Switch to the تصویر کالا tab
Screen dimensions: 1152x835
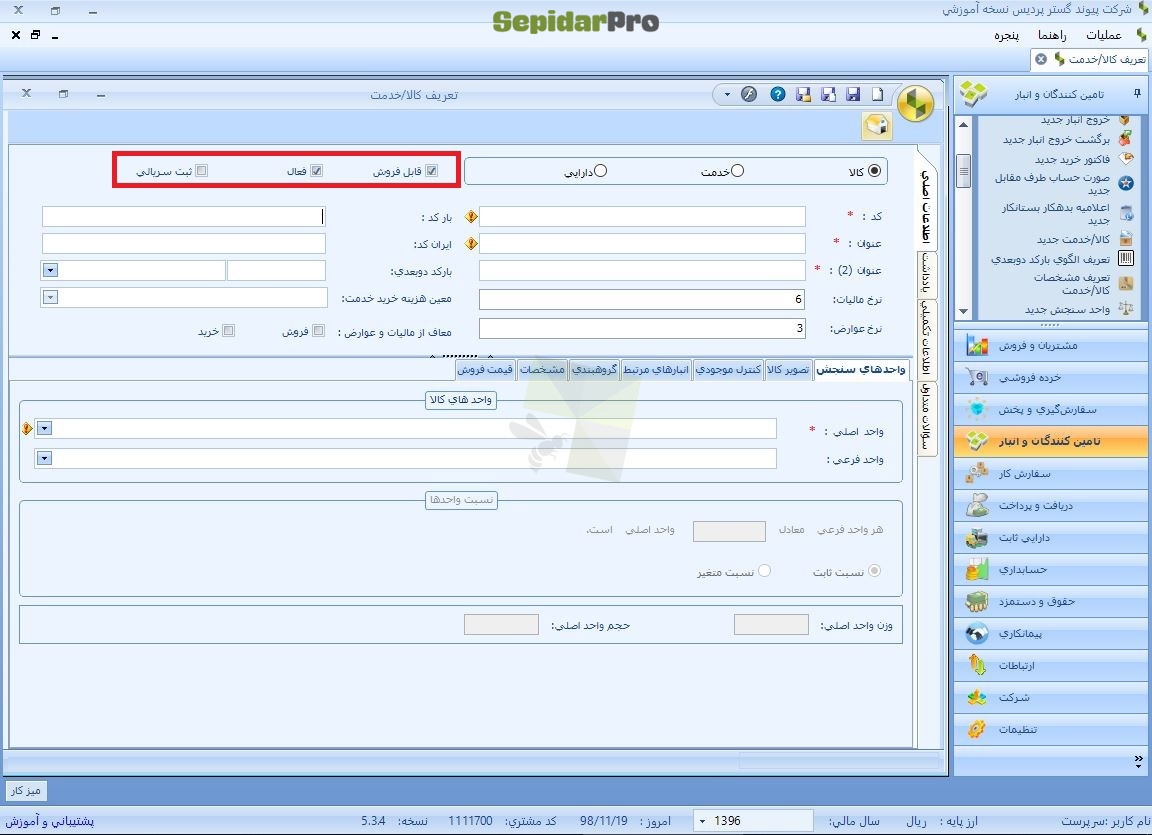tap(788, 369)
